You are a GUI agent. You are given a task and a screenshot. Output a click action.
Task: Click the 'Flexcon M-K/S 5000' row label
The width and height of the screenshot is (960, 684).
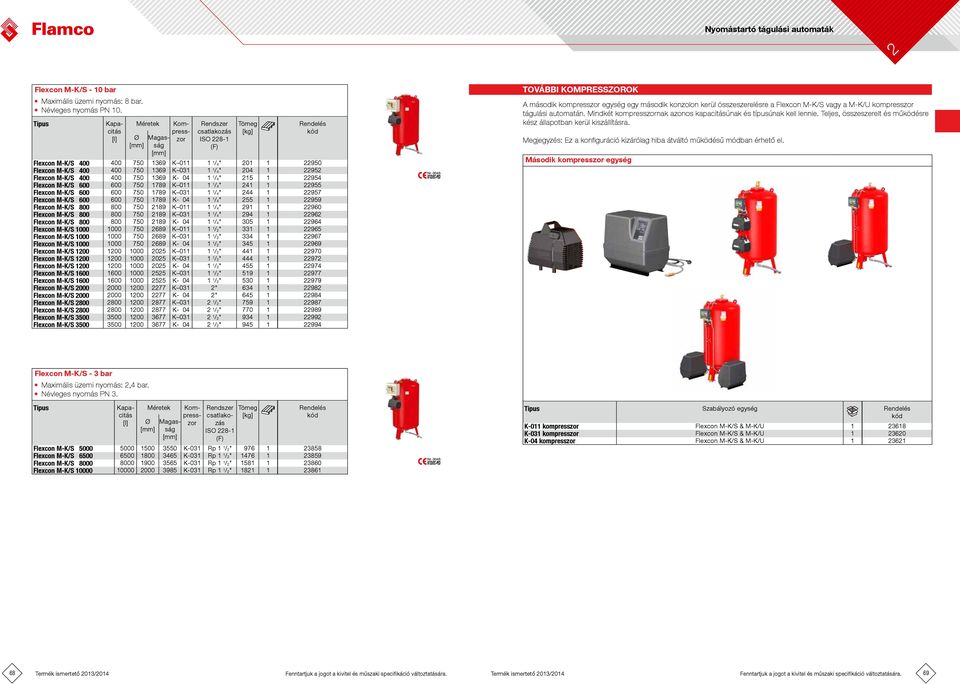click(63, 448)
